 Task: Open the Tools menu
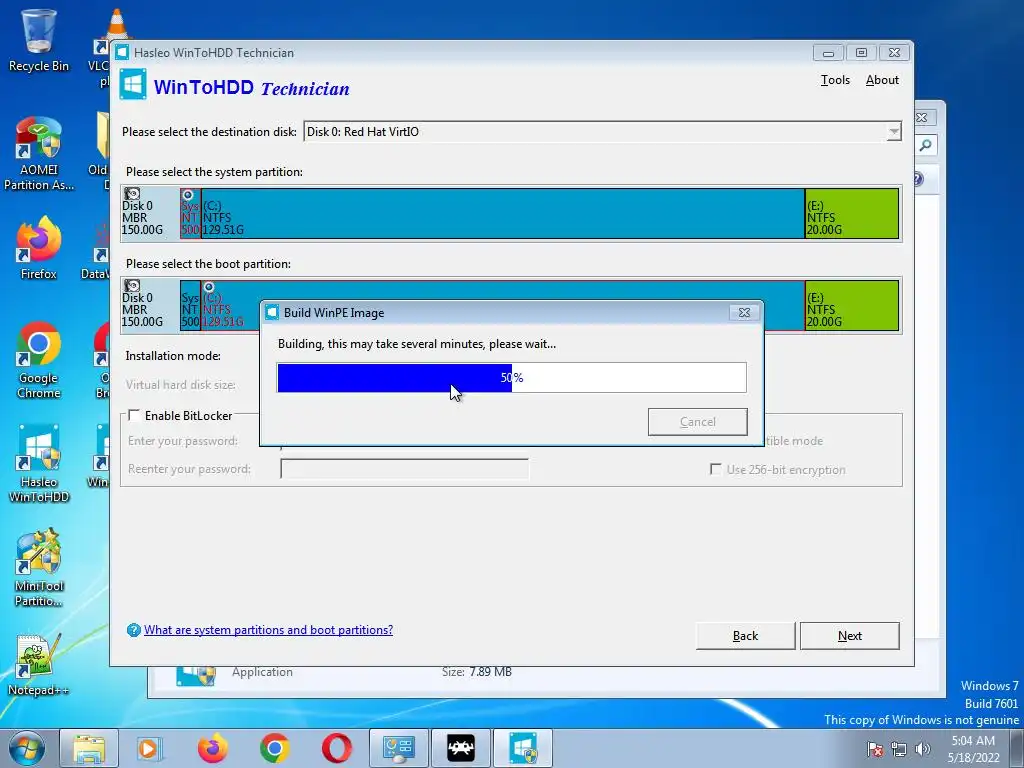click(835, 80)
